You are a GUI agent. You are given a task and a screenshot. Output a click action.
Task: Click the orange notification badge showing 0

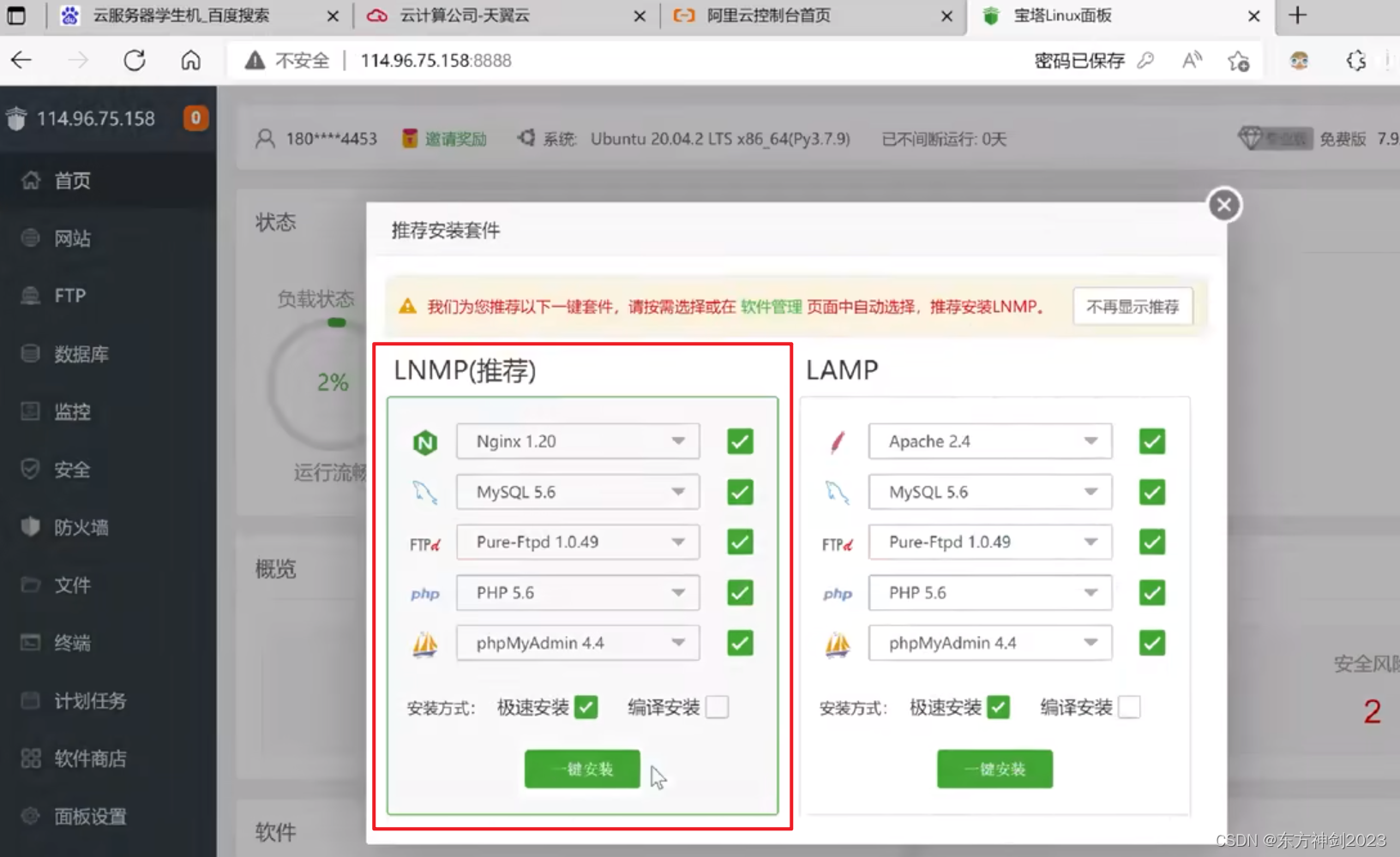click(x=195, y=117)
